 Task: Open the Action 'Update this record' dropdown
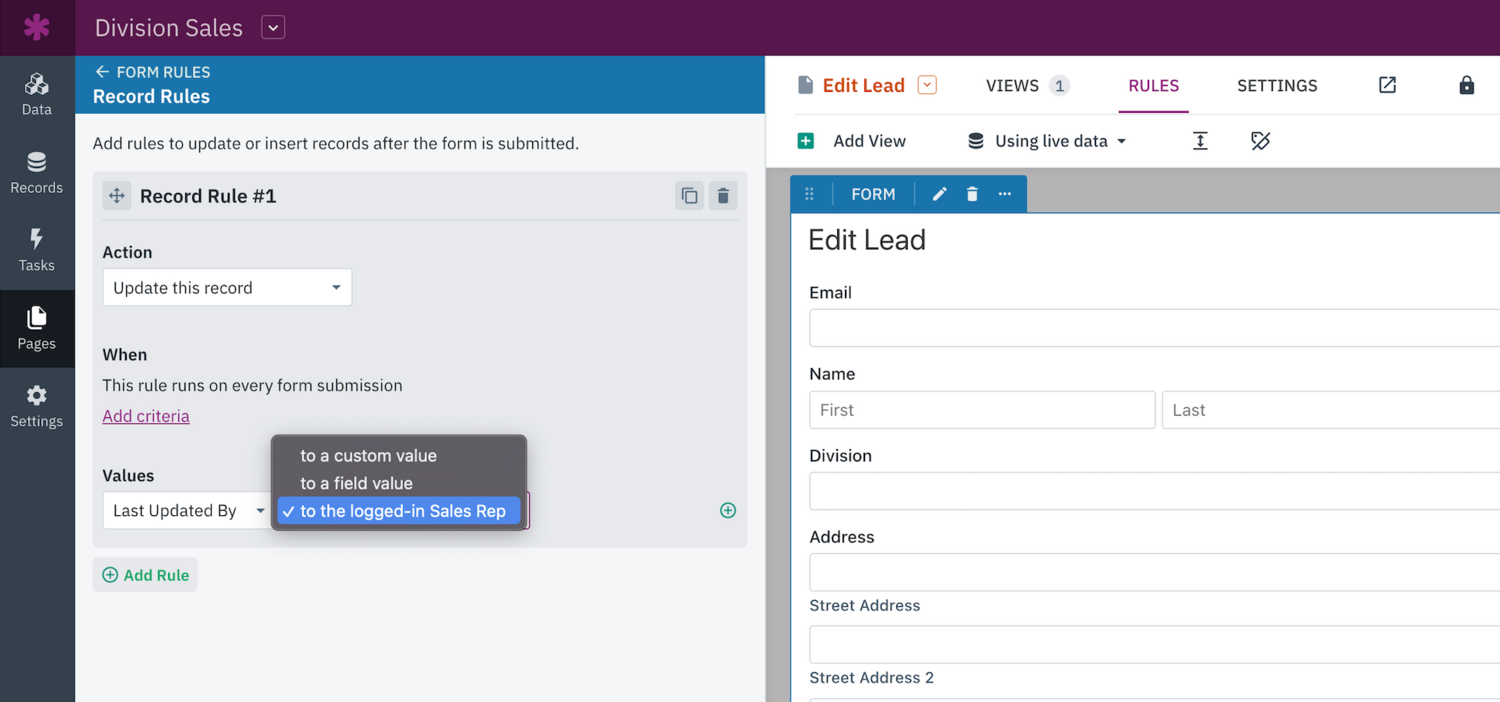tap(227, 288)
